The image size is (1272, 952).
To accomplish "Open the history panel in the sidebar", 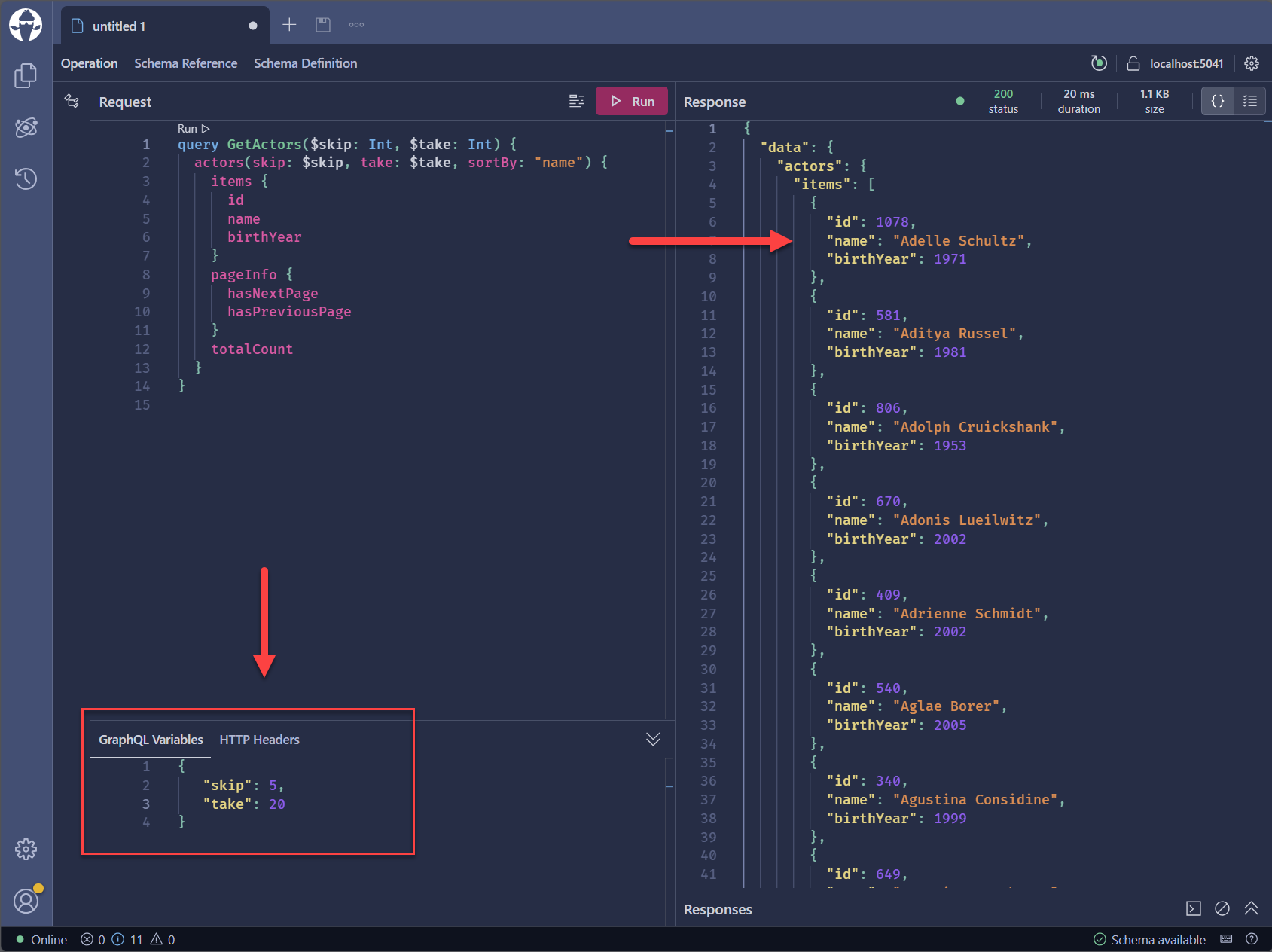I will (x=26, y=178).
